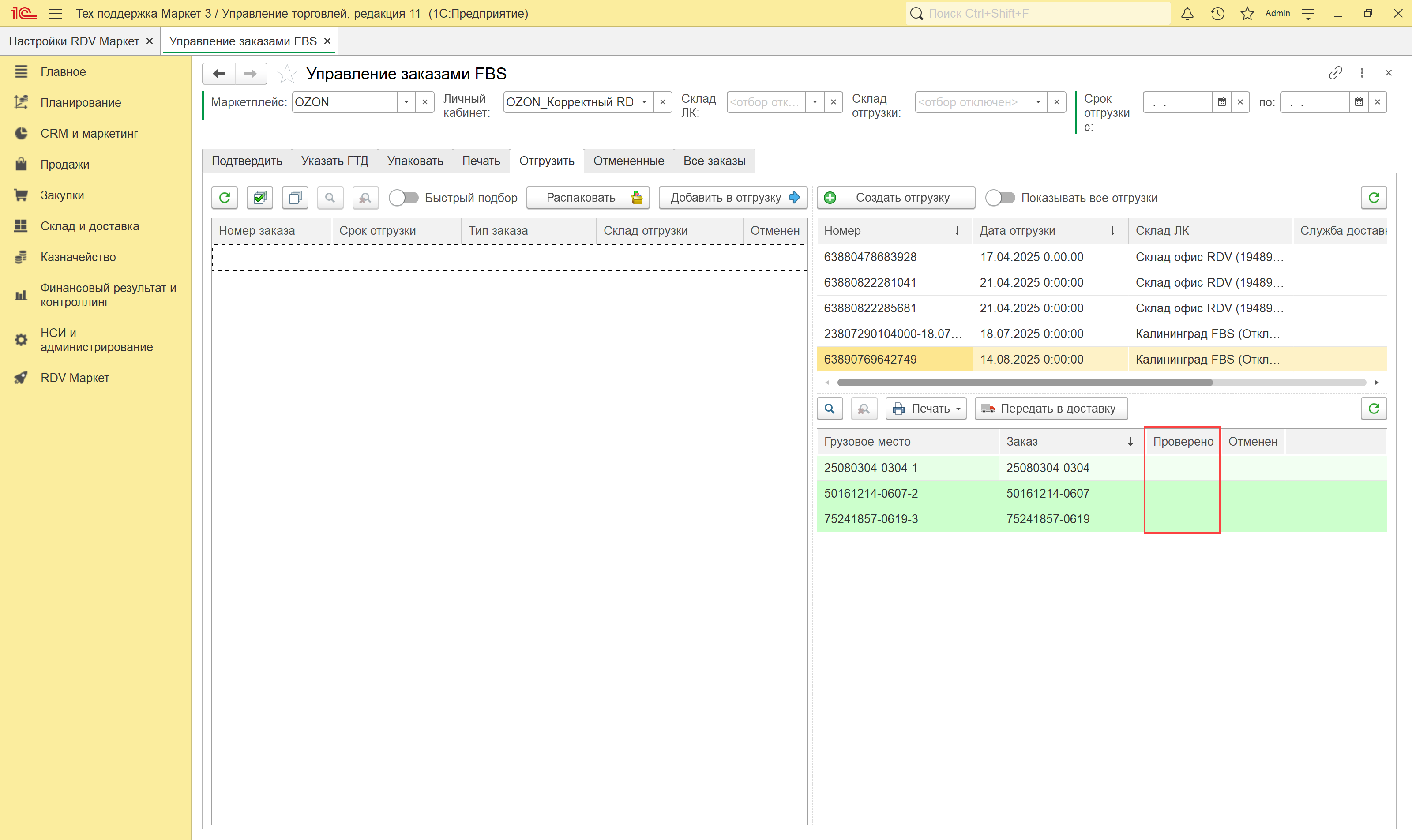Click the copy link icon
1412x840 pixels.
[x=1335, y=73]
